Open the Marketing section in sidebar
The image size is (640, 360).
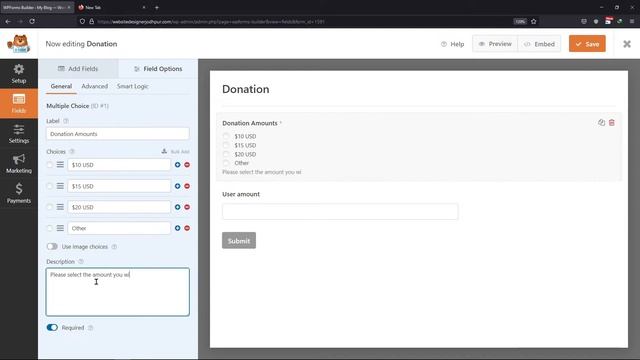click(x=19, y=164)
